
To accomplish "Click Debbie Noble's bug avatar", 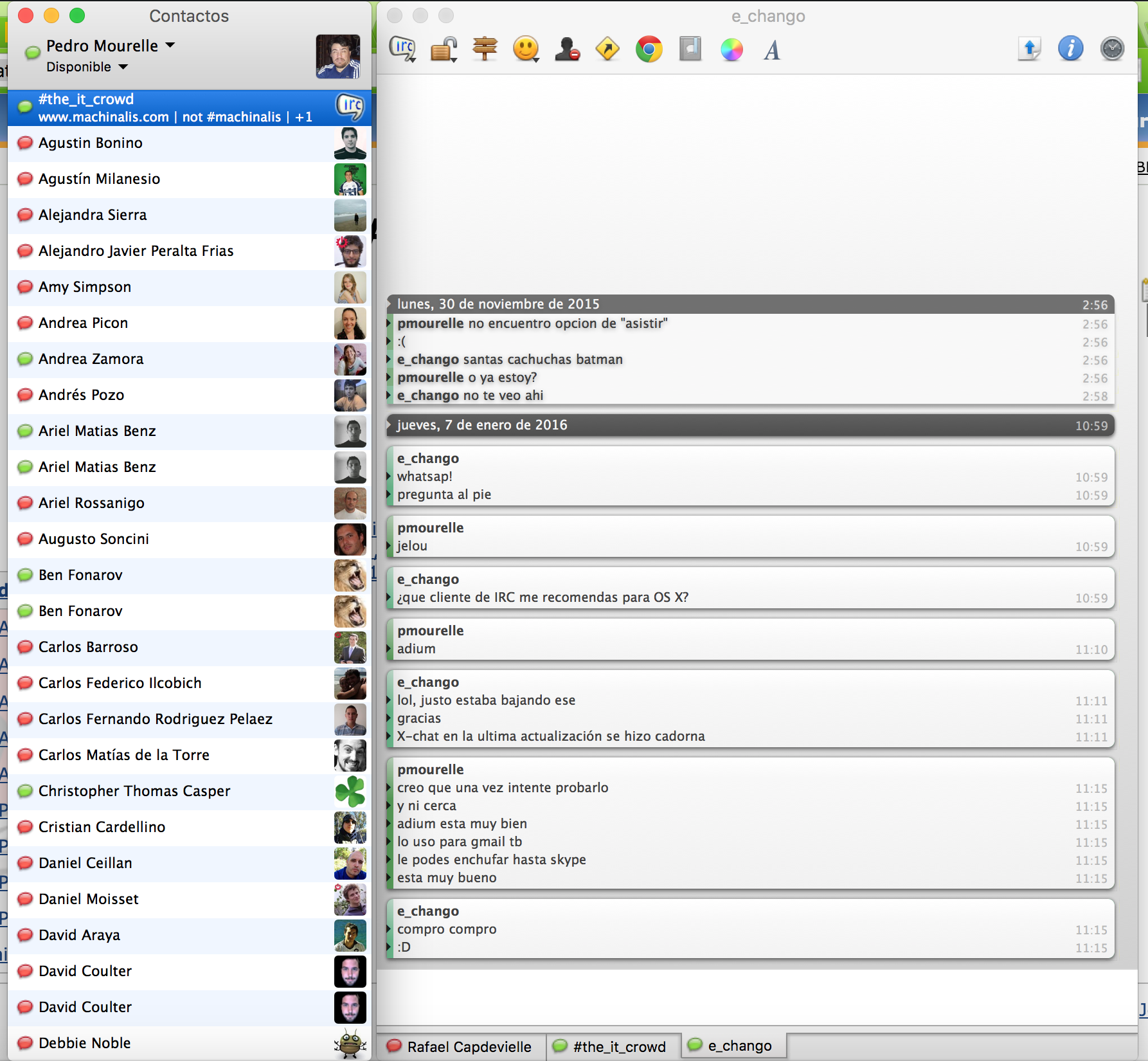I will pyautogui.click(x=350, y=1043).
